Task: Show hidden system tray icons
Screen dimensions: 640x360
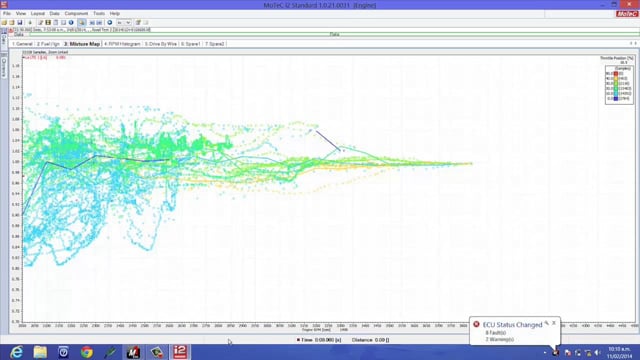Action: [544, 353]
